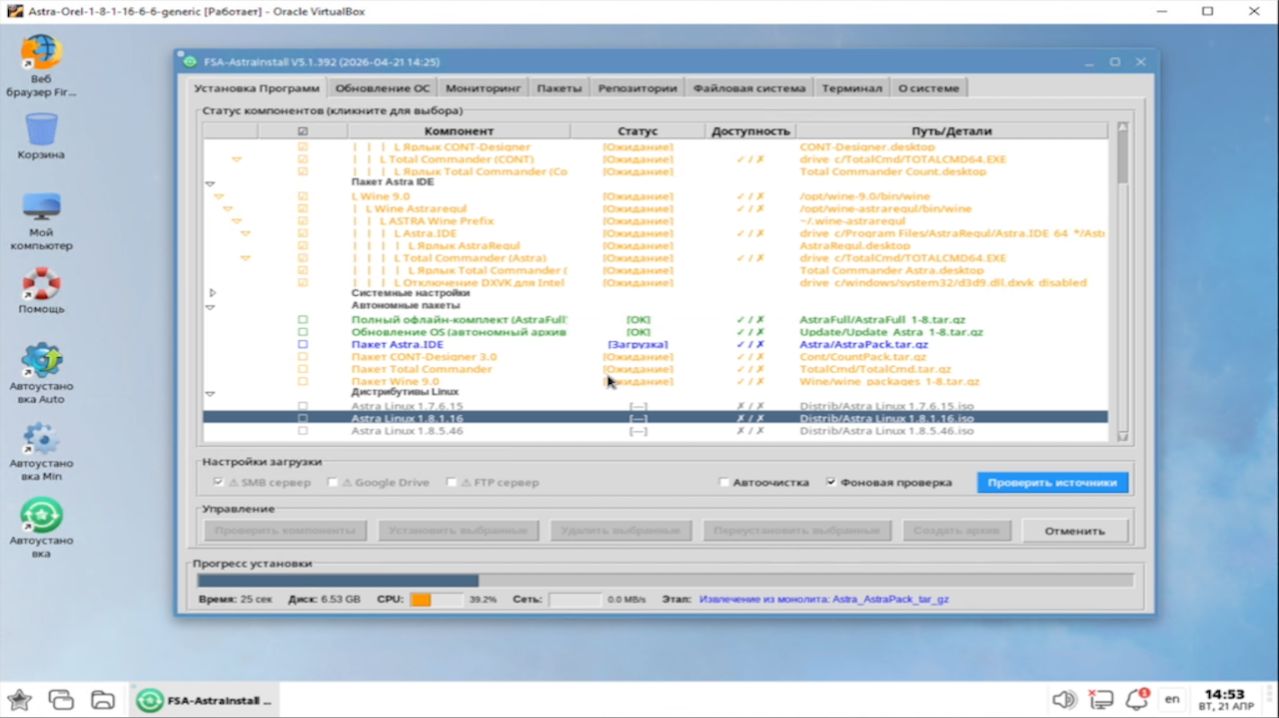Viewport: 1279px width, 718px height.
Task: Disable the Фоновая проверка checkbox
Action: coord(831,482)
